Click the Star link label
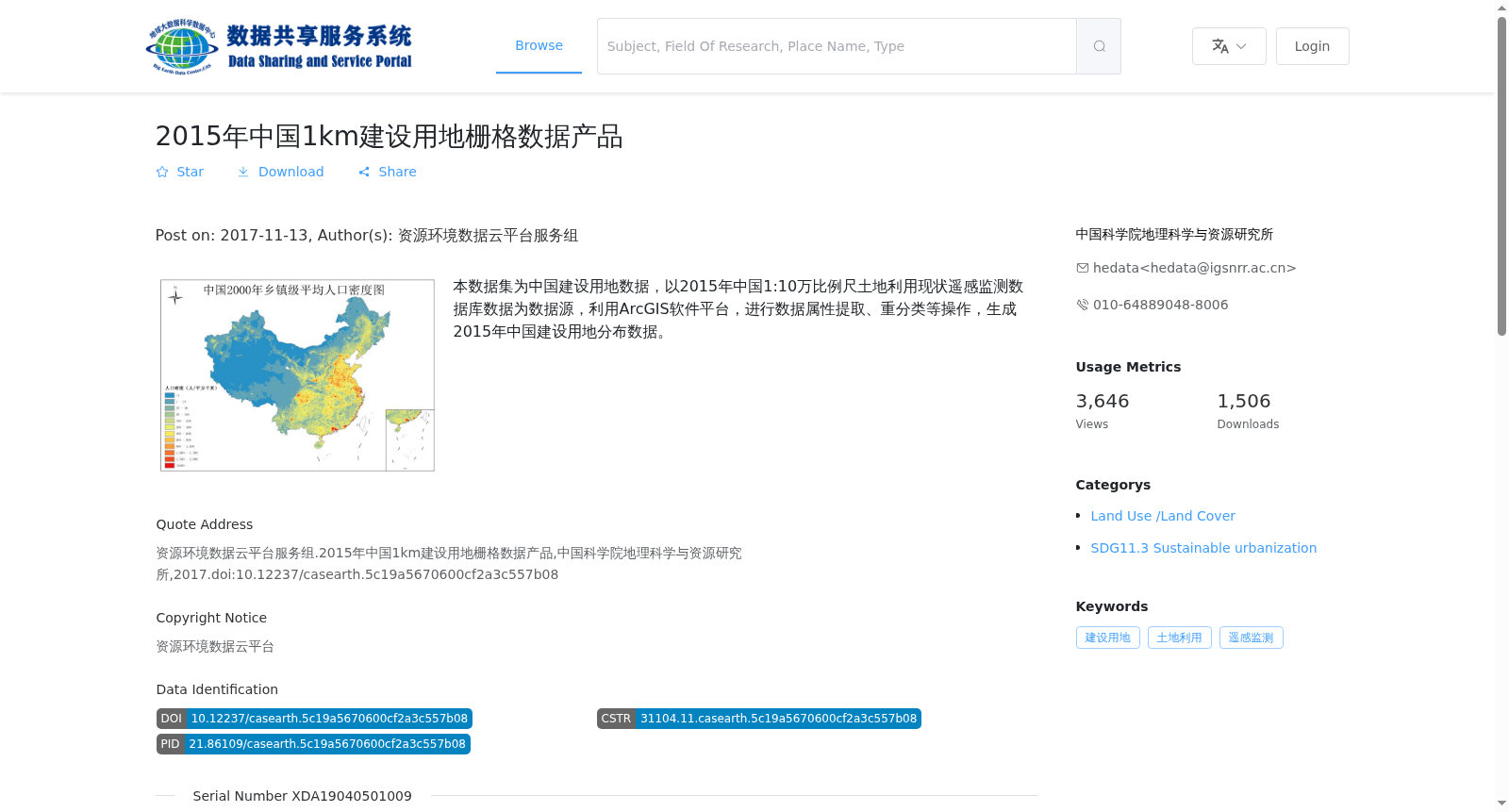 click(x=190, y=172)
